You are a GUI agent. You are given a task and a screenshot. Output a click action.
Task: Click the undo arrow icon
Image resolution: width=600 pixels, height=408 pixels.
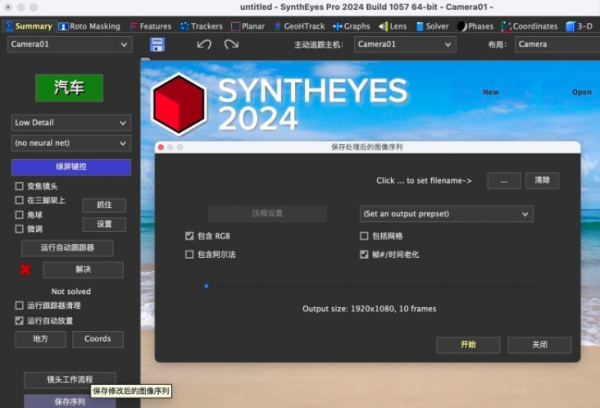[204, 44]
